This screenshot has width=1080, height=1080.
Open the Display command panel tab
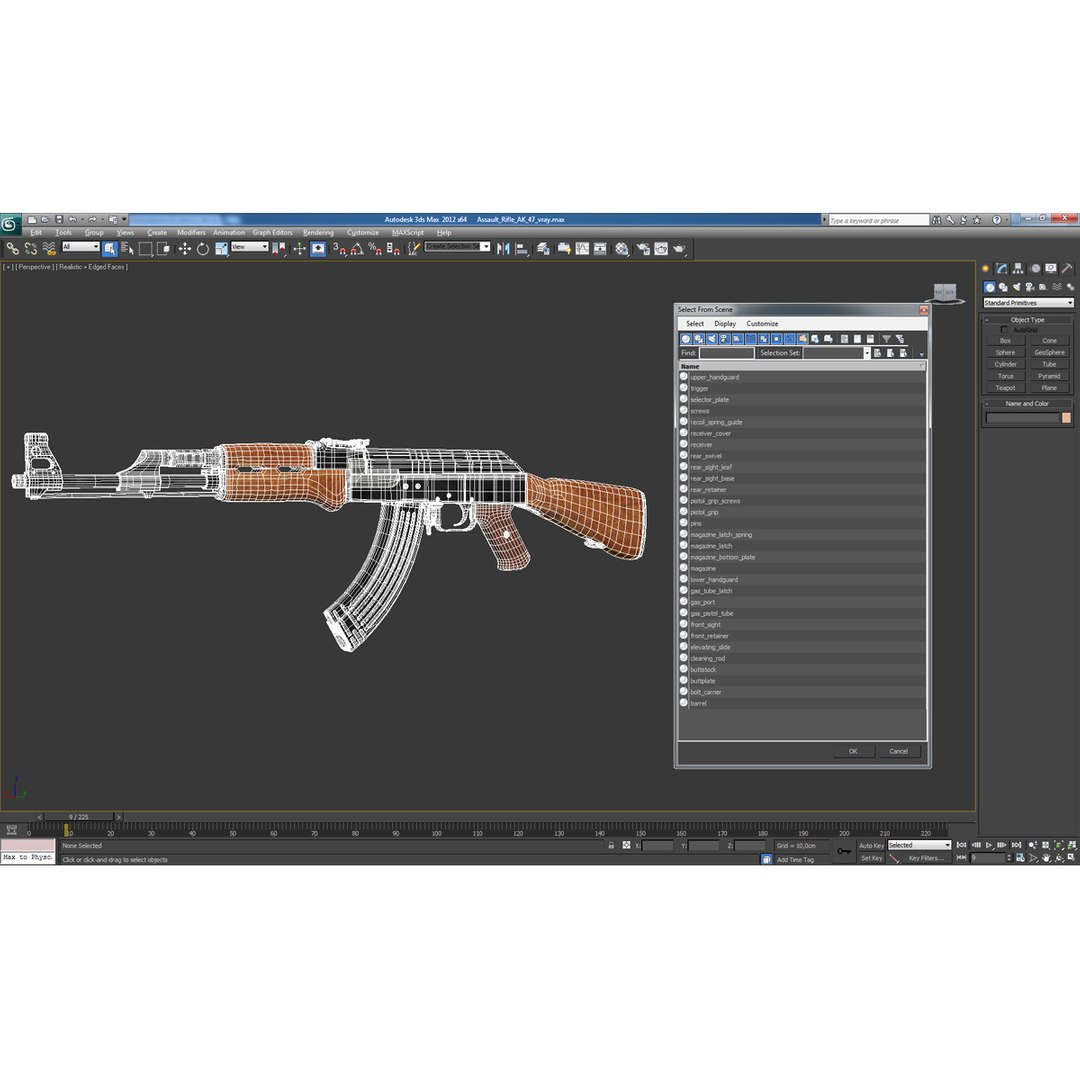(x=1050, y=269)
